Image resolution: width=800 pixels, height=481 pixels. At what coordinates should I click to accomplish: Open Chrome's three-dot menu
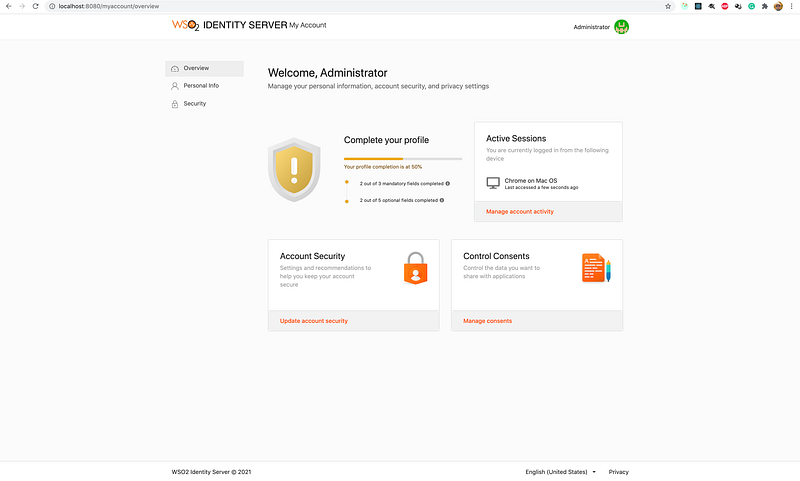click(x=791, y=6)
